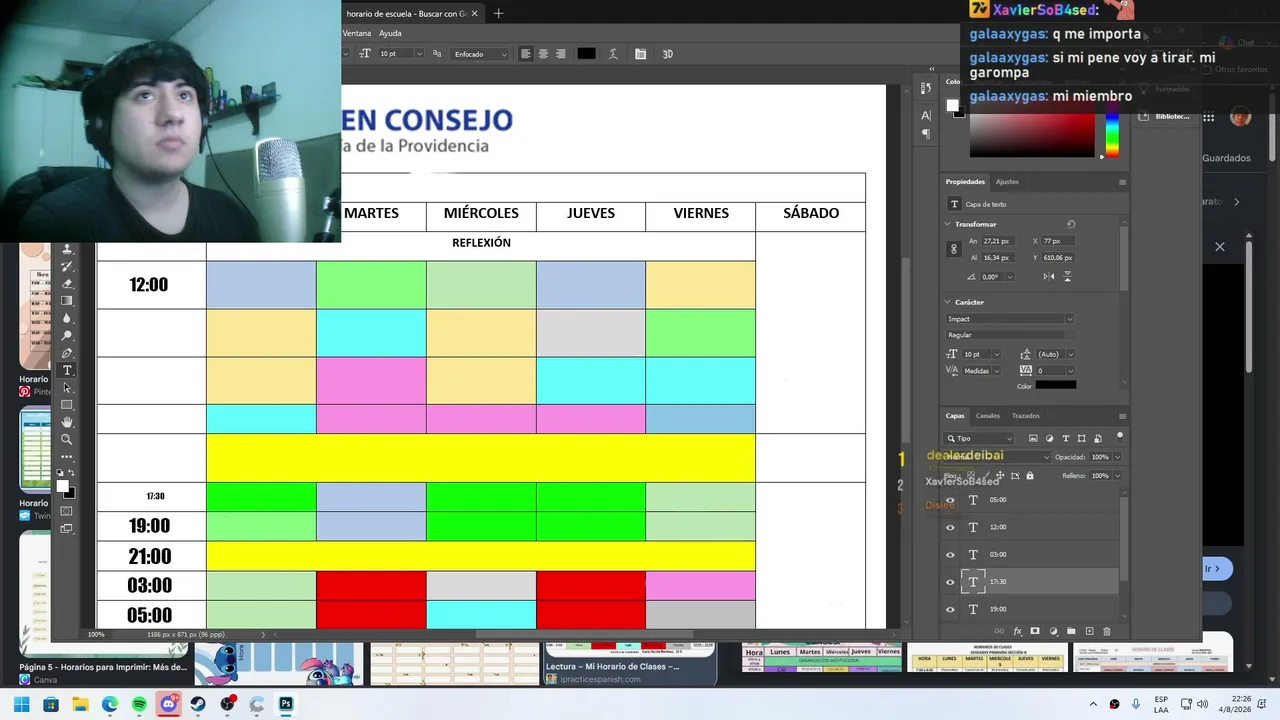
Task: Open the Ayuda menu
Action: 390,33
